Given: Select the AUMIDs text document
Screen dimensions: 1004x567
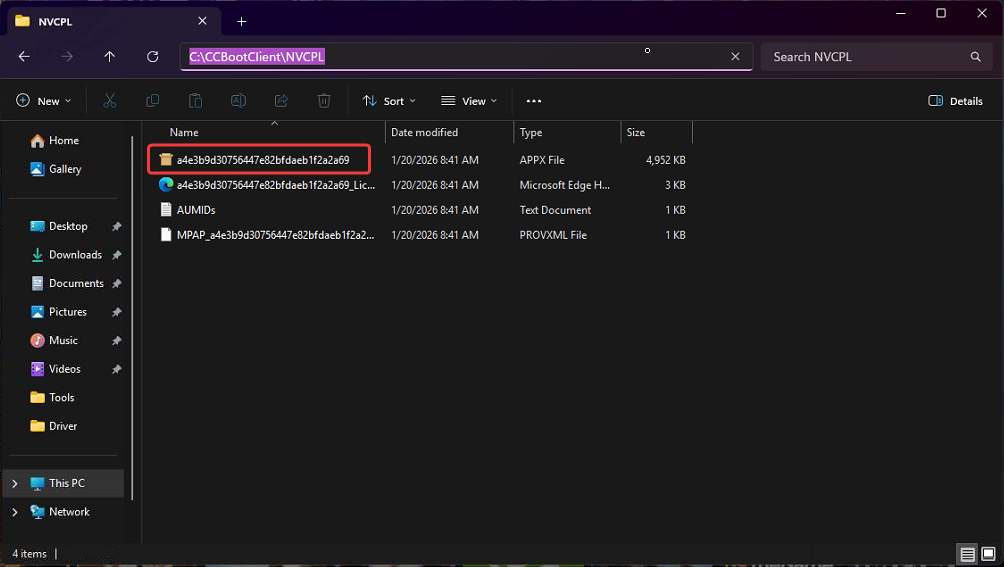Looking at the screenshot, I should 196,210.
